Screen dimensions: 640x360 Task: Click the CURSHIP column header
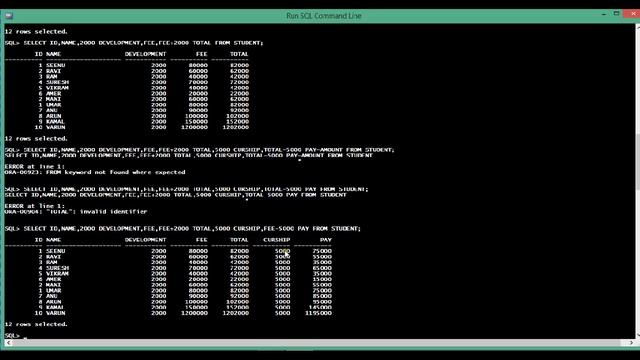click(x=276, y=240)
